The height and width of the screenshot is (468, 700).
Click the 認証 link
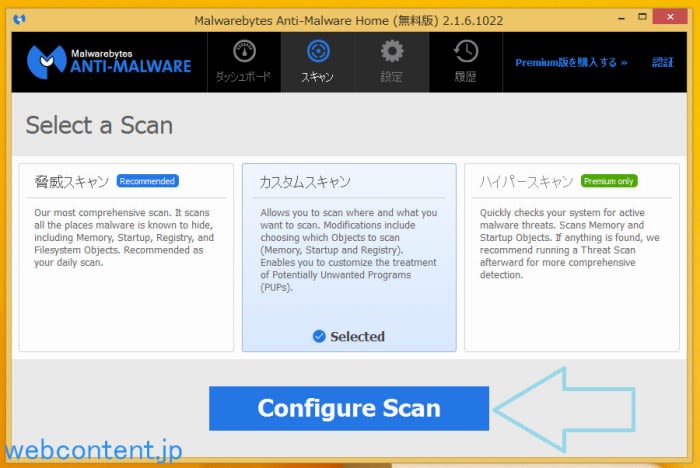(663, 62)
